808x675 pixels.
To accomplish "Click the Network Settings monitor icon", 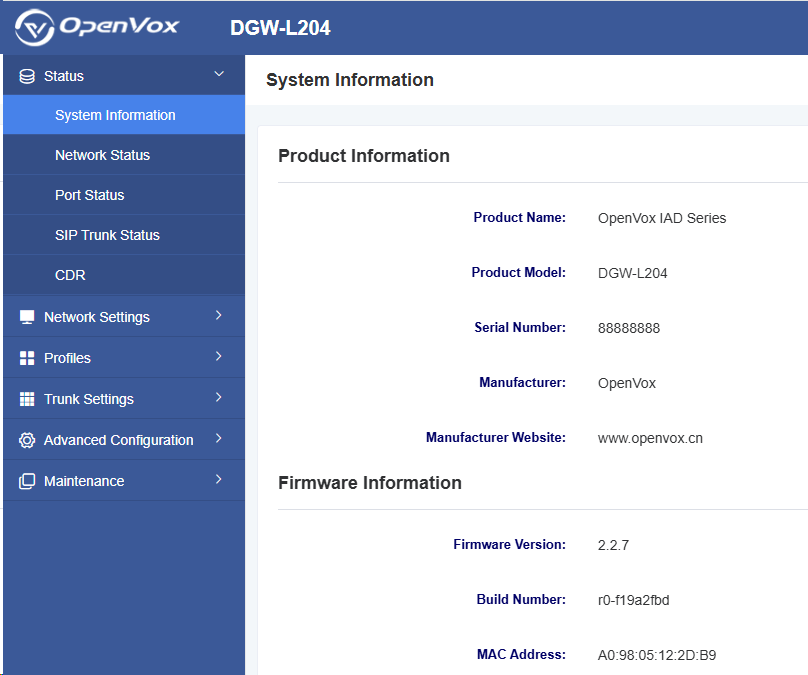I will click(x=27, y=317).
